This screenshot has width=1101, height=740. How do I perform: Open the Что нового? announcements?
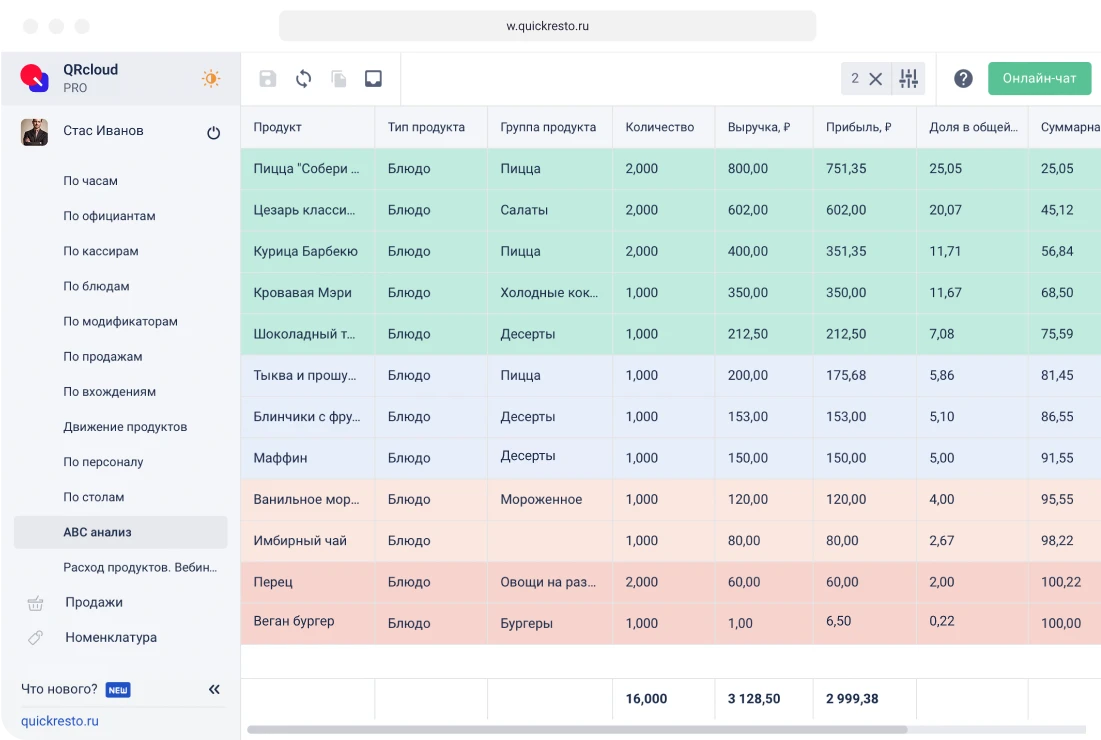[x=60, y=689]
